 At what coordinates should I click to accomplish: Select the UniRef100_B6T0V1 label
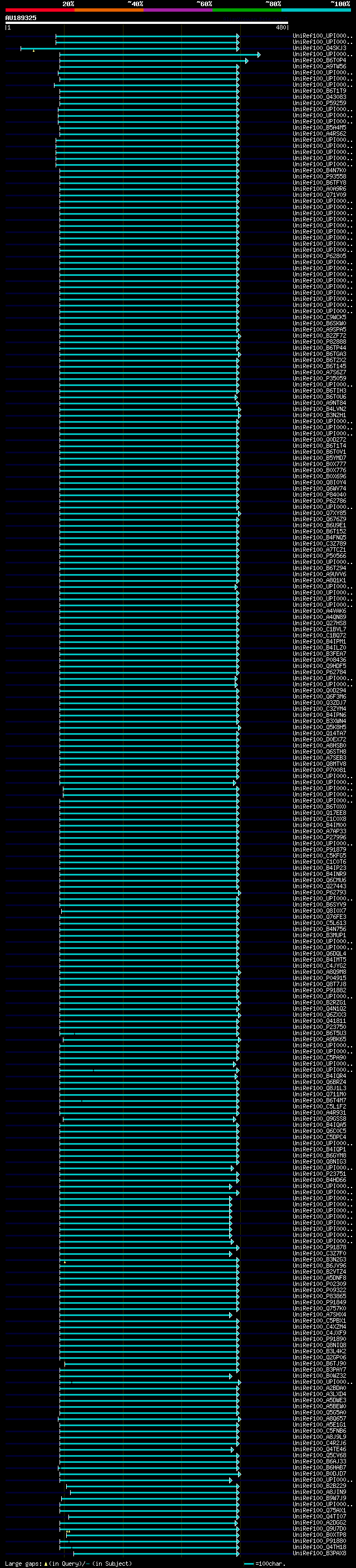point(319,452)
